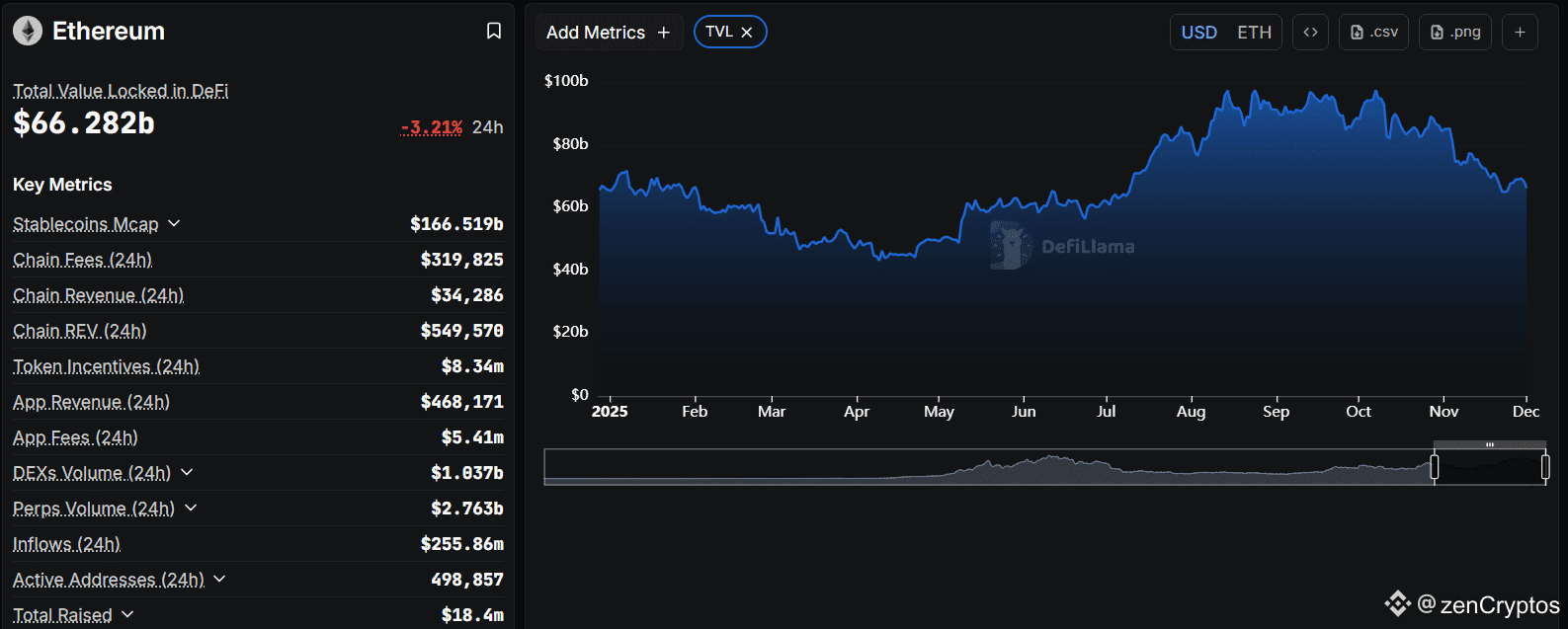Click the right handle of range slider
1568x629 pixels.
(1545, 467)
